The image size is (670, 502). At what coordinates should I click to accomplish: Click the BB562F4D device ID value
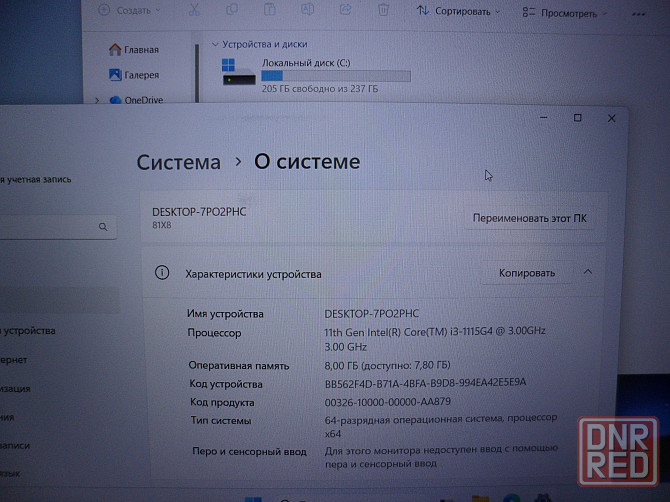[x=425, y=383]
